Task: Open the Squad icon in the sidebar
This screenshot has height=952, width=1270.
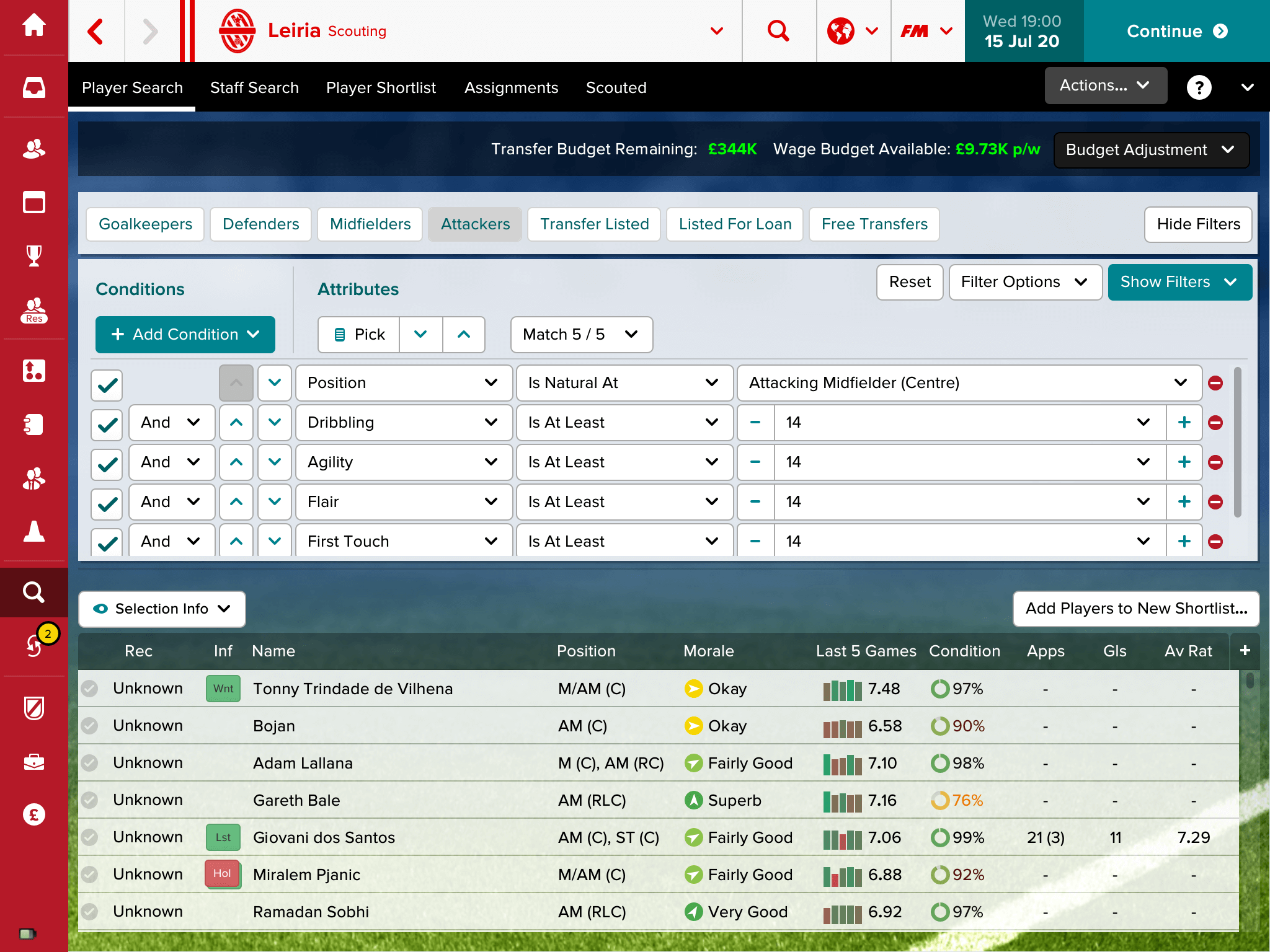Action: point(33,149)
